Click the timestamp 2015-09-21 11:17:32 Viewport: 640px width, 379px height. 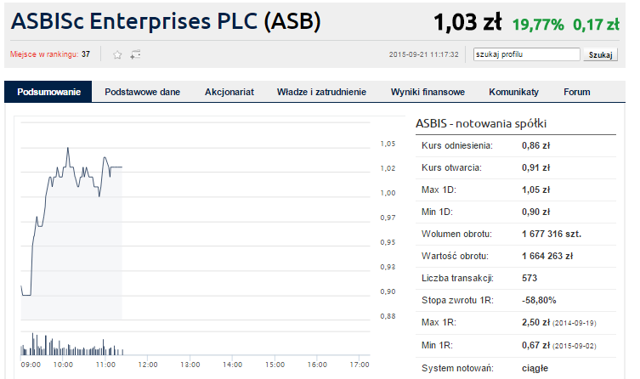tap(424, 54)
